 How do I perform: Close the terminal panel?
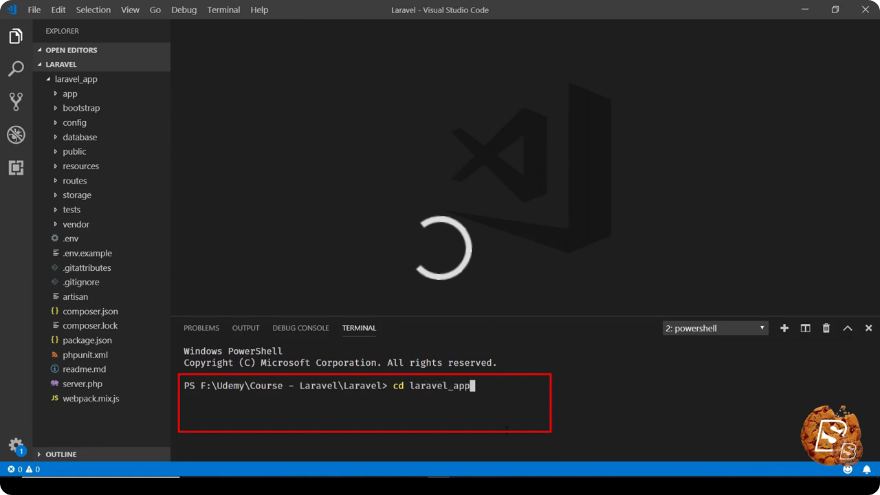tap(868, 328)
